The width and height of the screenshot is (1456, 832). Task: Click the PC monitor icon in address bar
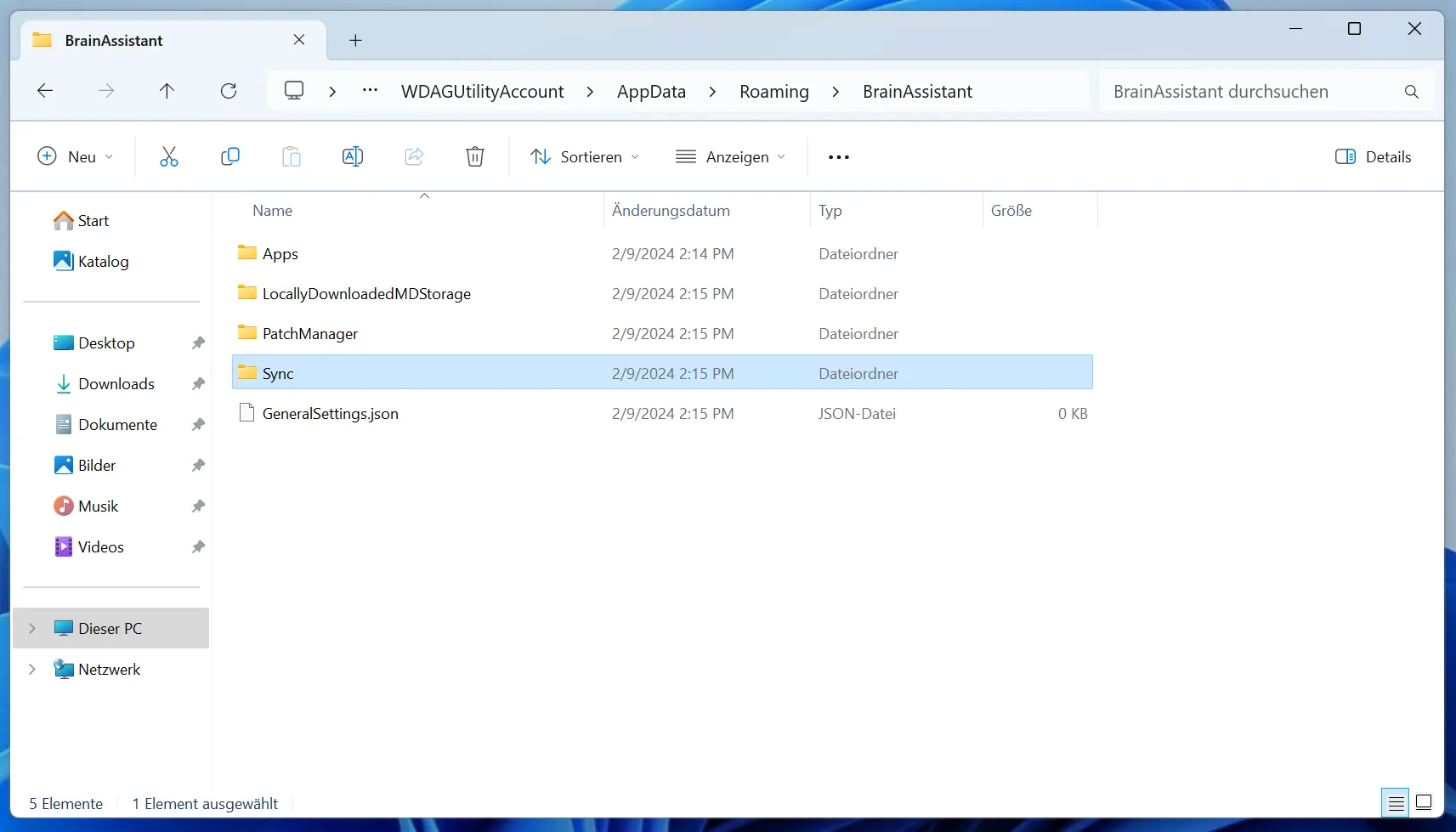pos(294,91)
